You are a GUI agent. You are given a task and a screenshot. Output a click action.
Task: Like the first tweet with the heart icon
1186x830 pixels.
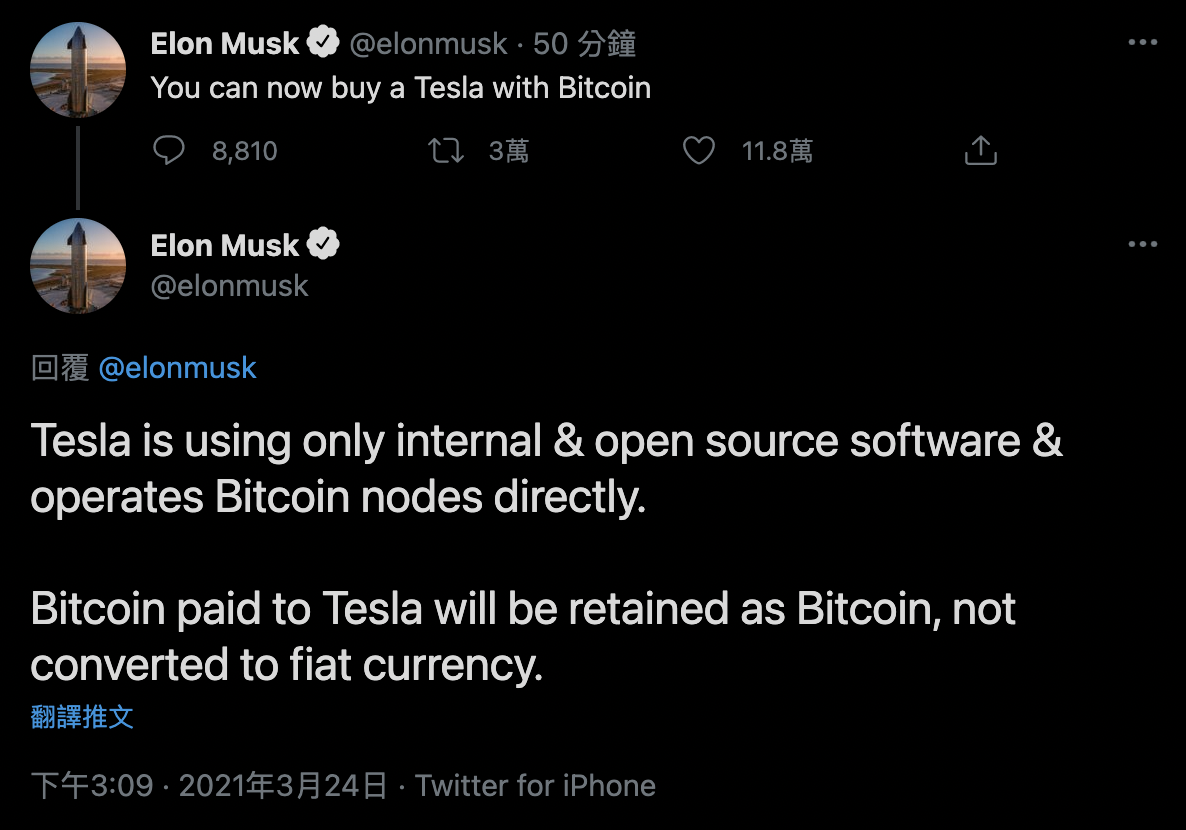pyautogui.click(x=699, y=151)
